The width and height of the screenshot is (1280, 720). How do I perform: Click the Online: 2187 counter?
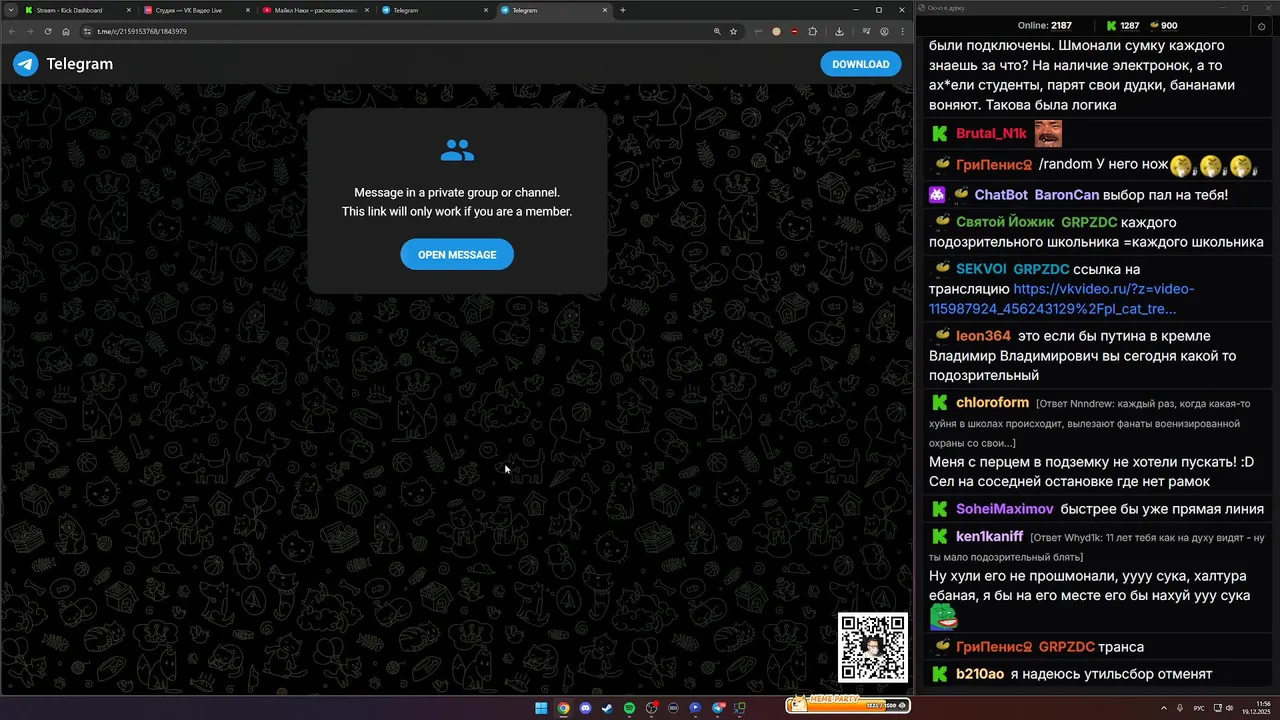click(x=1045, y=25)
